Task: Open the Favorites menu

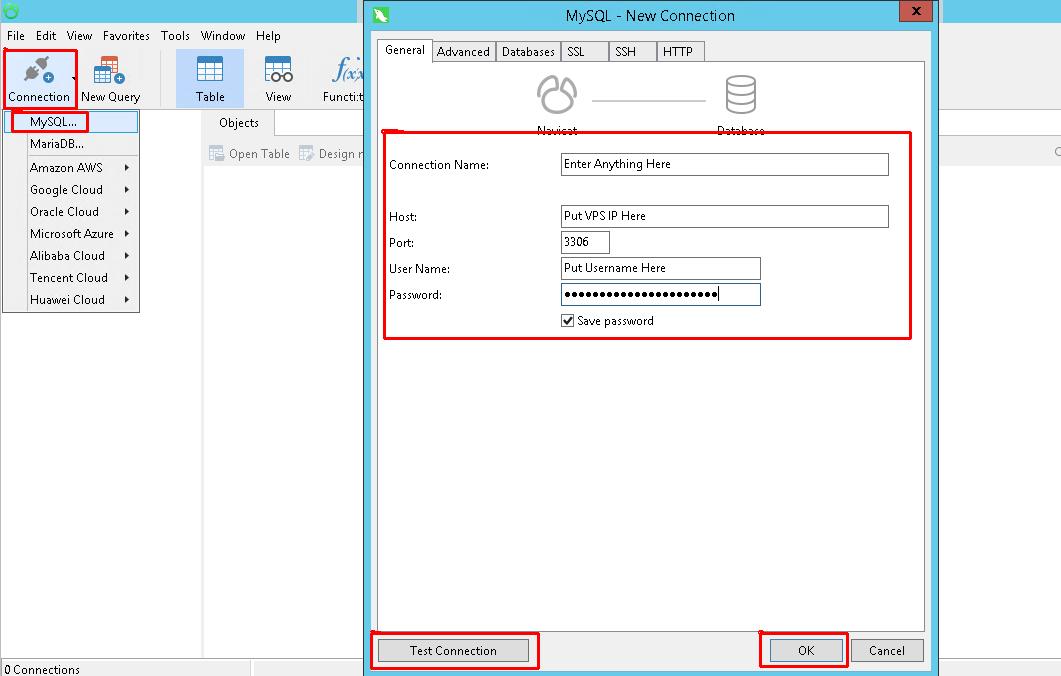Action: pos(126,36)
